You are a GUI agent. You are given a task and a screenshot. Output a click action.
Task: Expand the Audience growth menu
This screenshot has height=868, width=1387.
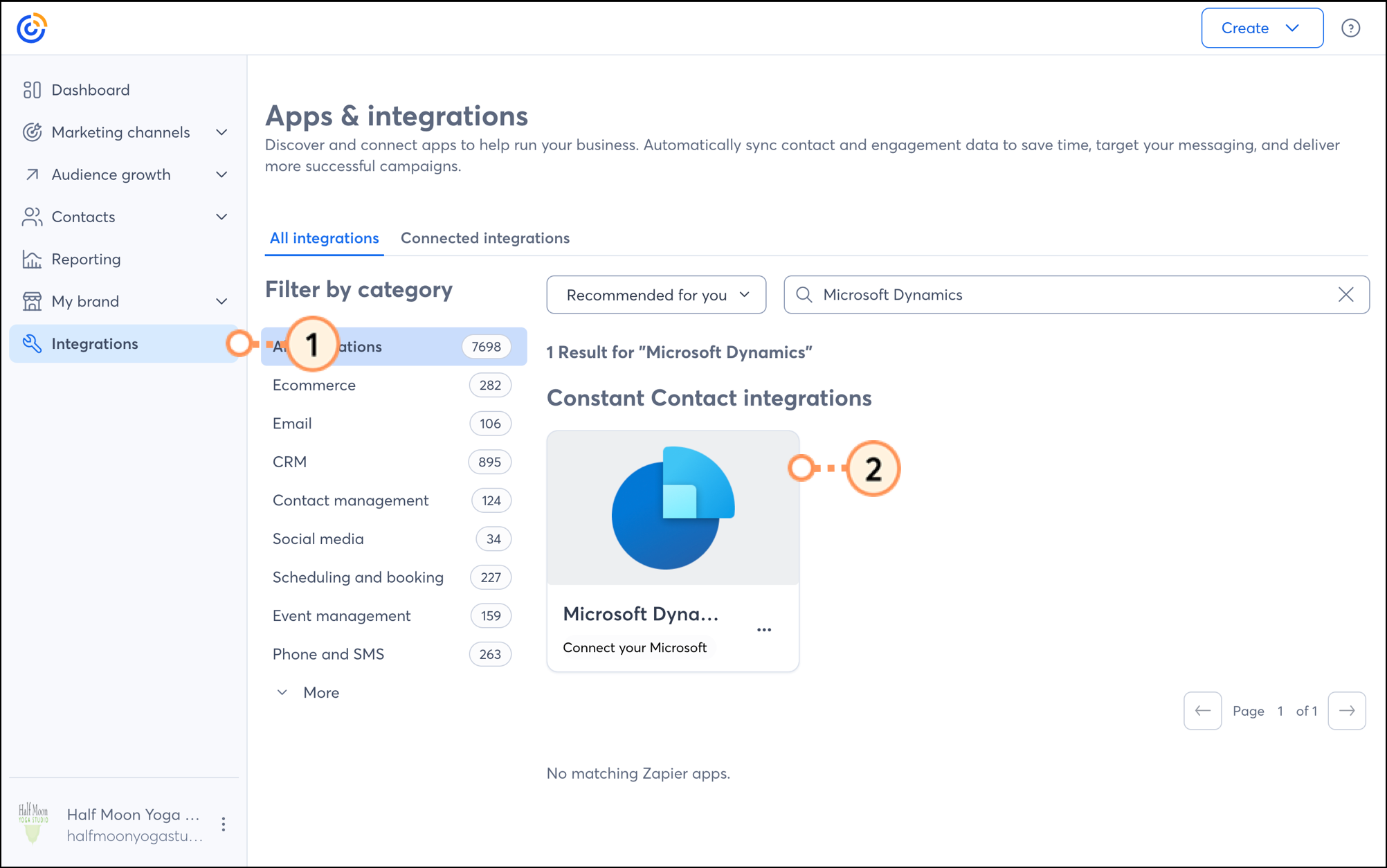coord(221,174)
